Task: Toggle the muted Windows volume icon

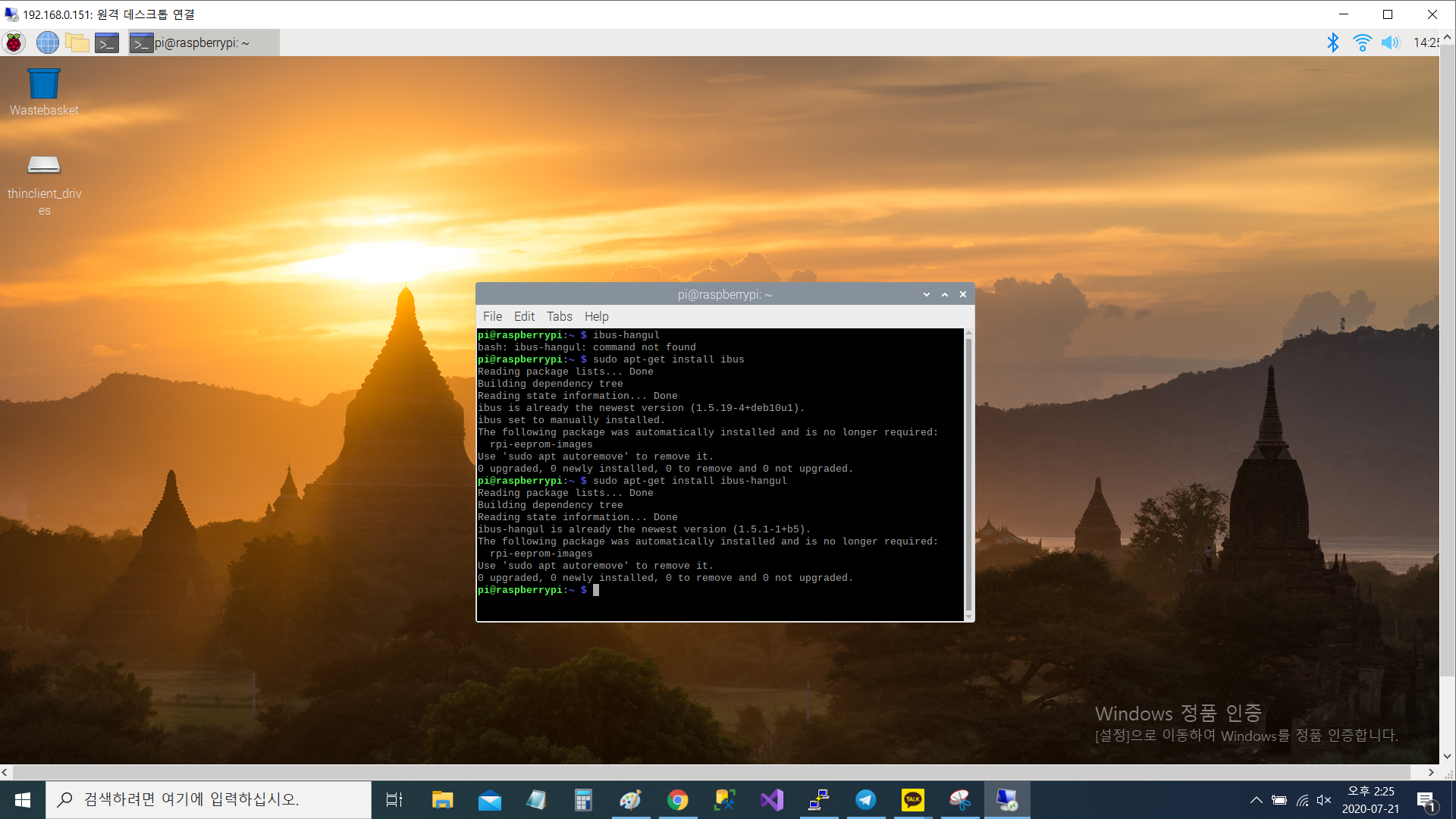Action: coord(1324,799)
